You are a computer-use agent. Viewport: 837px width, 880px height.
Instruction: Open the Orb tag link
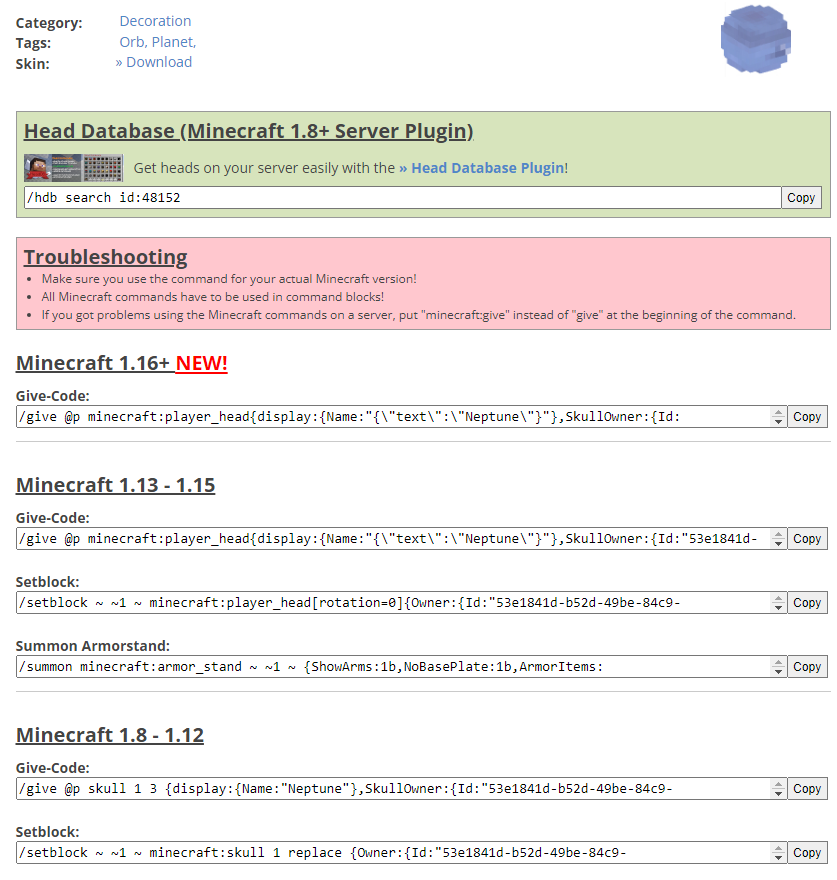[x=132, y=42]
